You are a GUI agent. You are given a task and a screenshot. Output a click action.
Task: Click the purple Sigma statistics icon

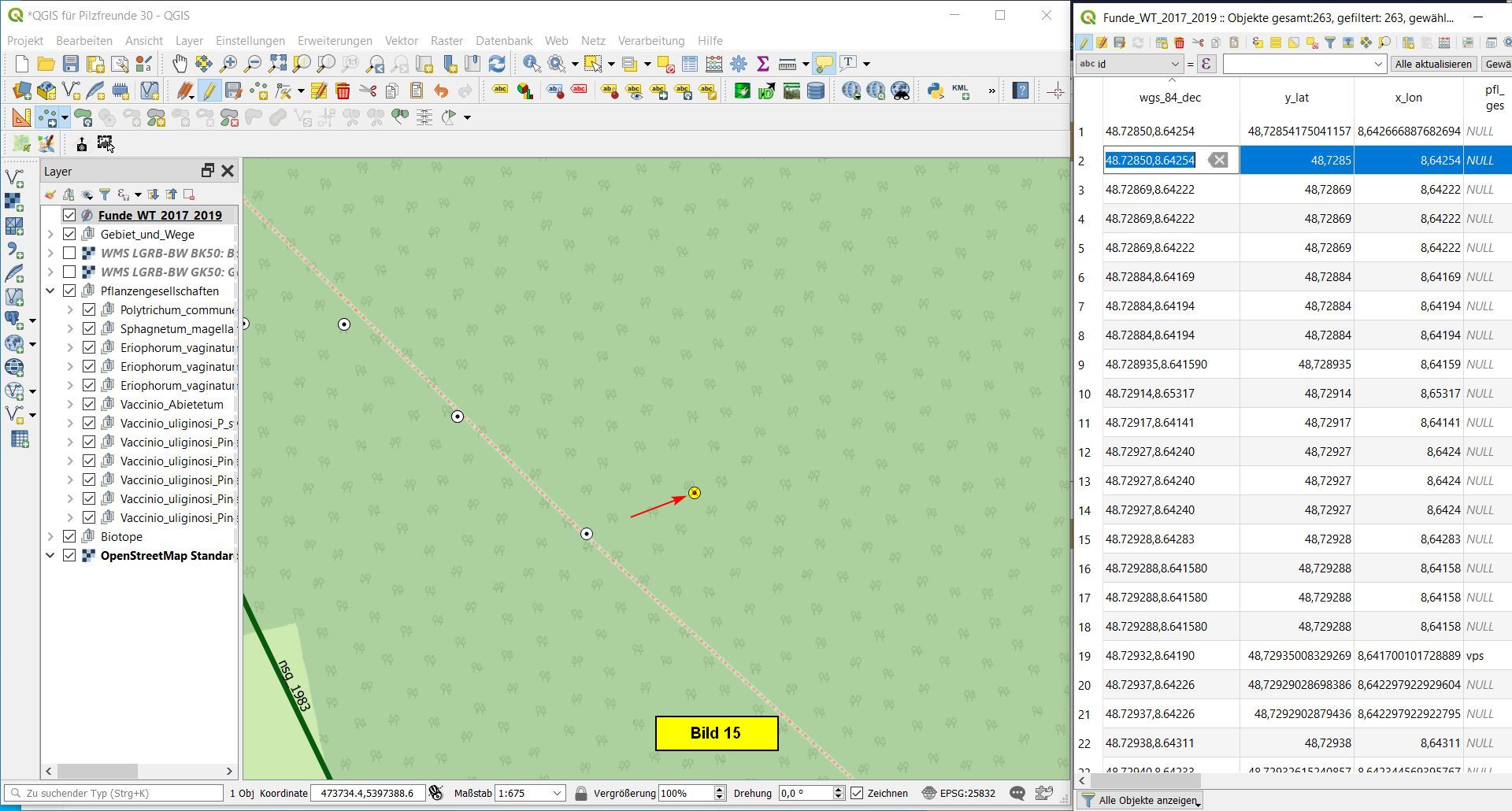762,64
